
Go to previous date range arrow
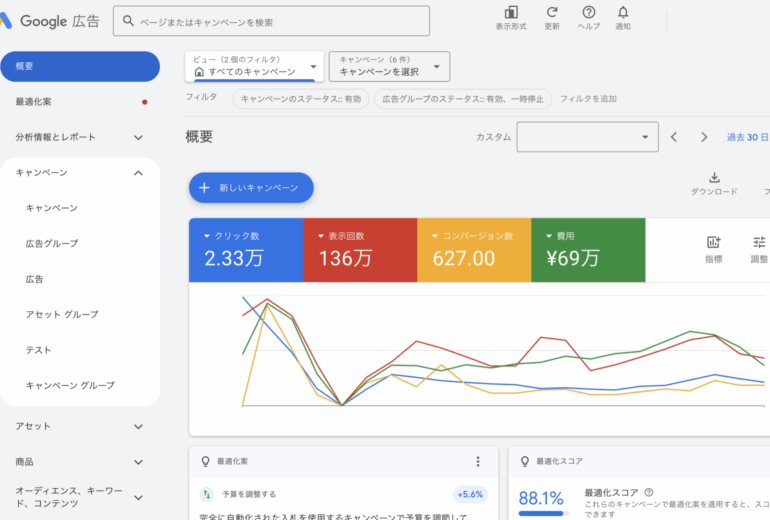coord(674,137)
